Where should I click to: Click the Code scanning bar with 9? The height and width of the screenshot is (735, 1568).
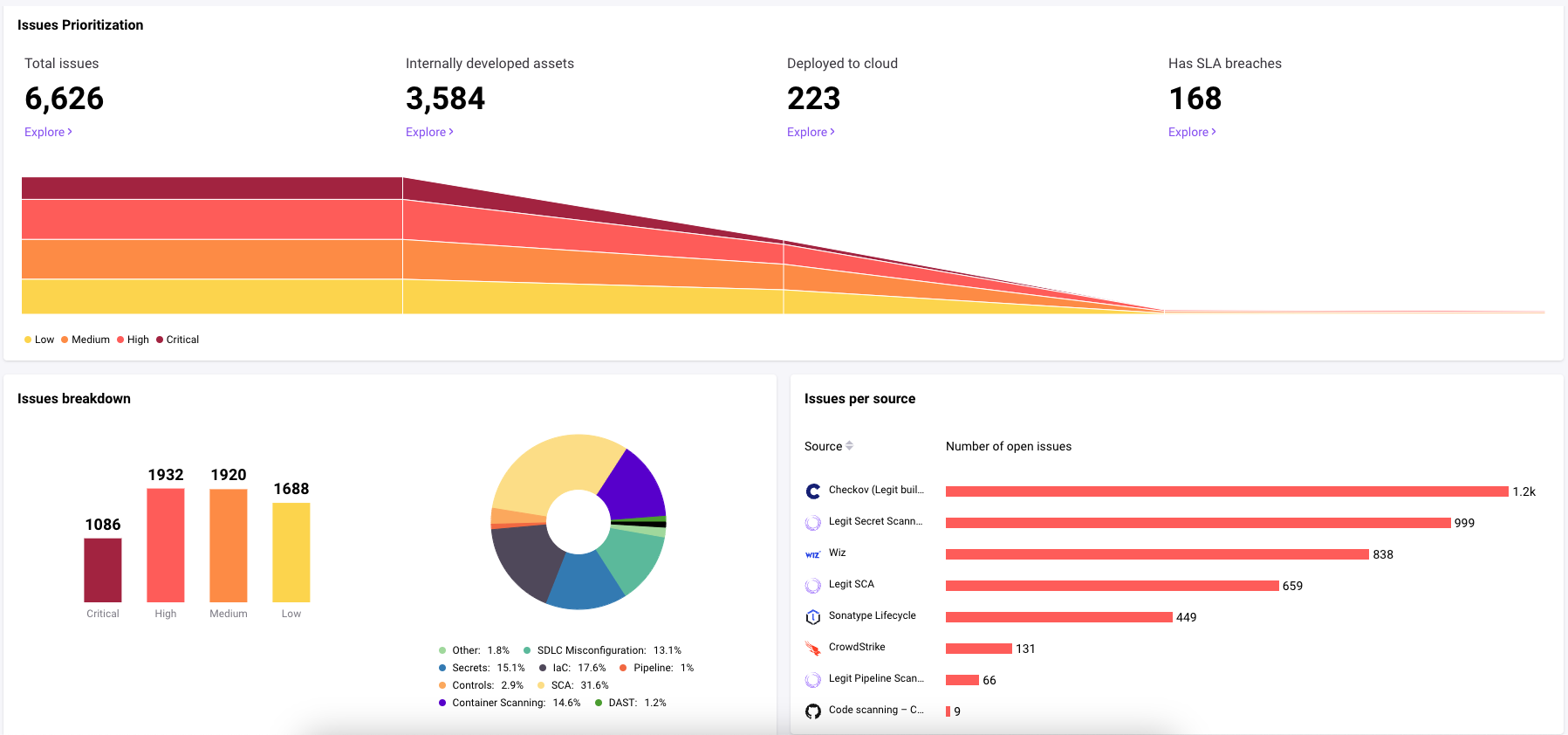tap(948, 711)
